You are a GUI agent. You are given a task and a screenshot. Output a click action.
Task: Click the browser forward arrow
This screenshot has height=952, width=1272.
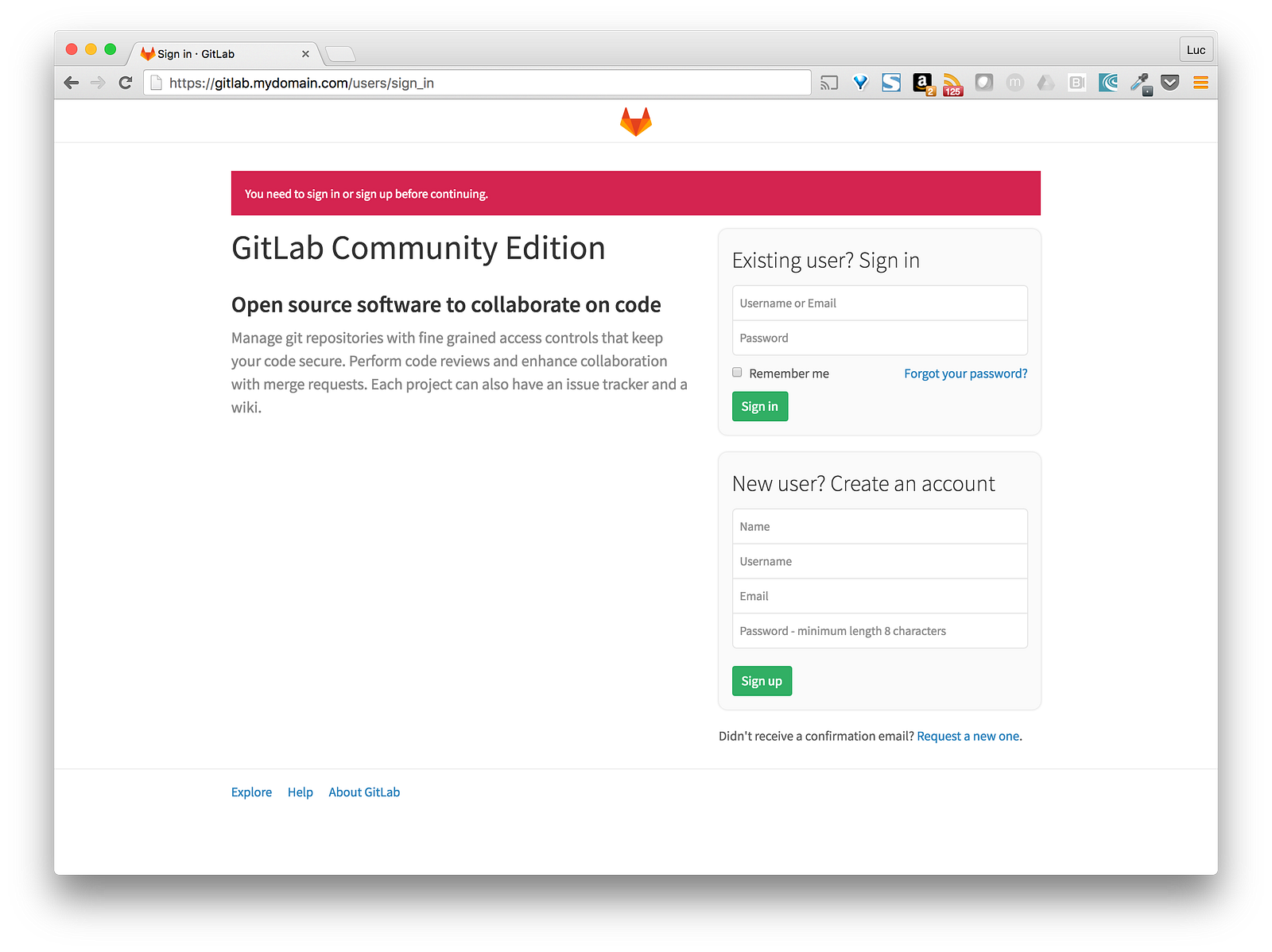pos(98,83)
